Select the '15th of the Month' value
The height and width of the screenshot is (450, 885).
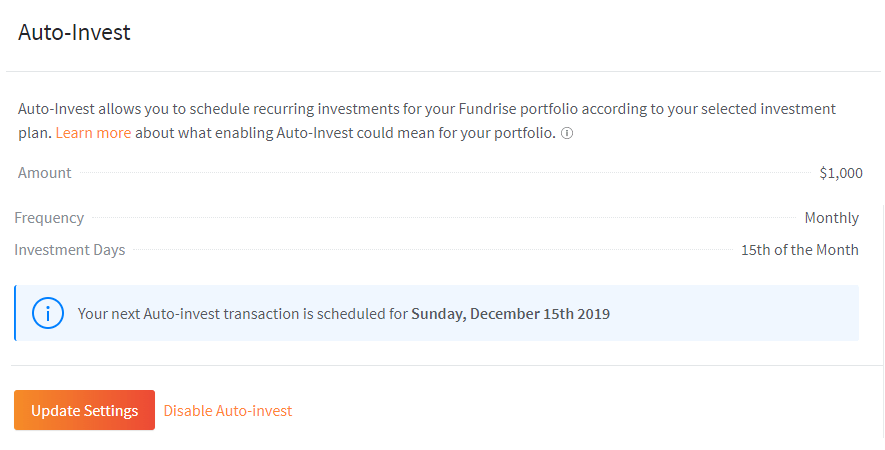799,250
